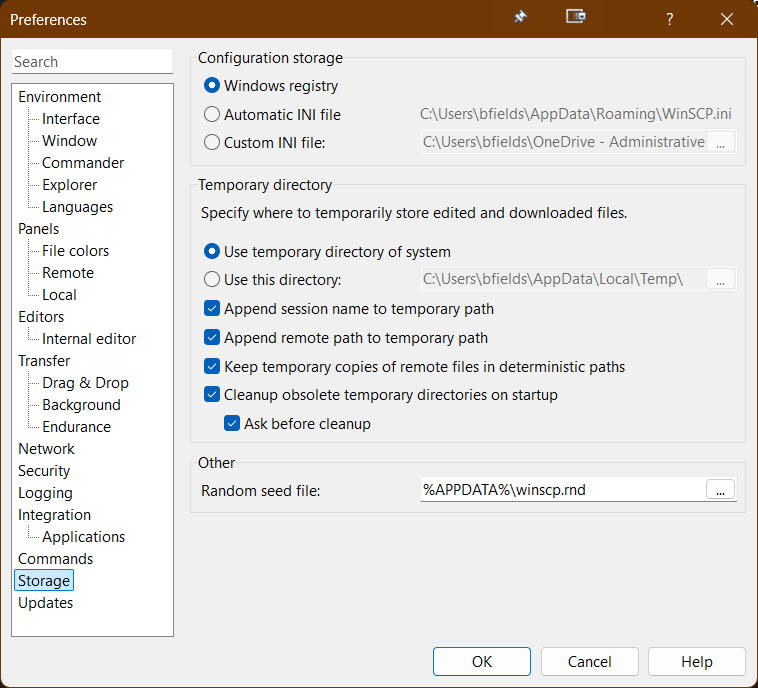This screenshot has width=758, height=688.
Task: Disable Append remote path to temporary path
Action: (212, 338)
